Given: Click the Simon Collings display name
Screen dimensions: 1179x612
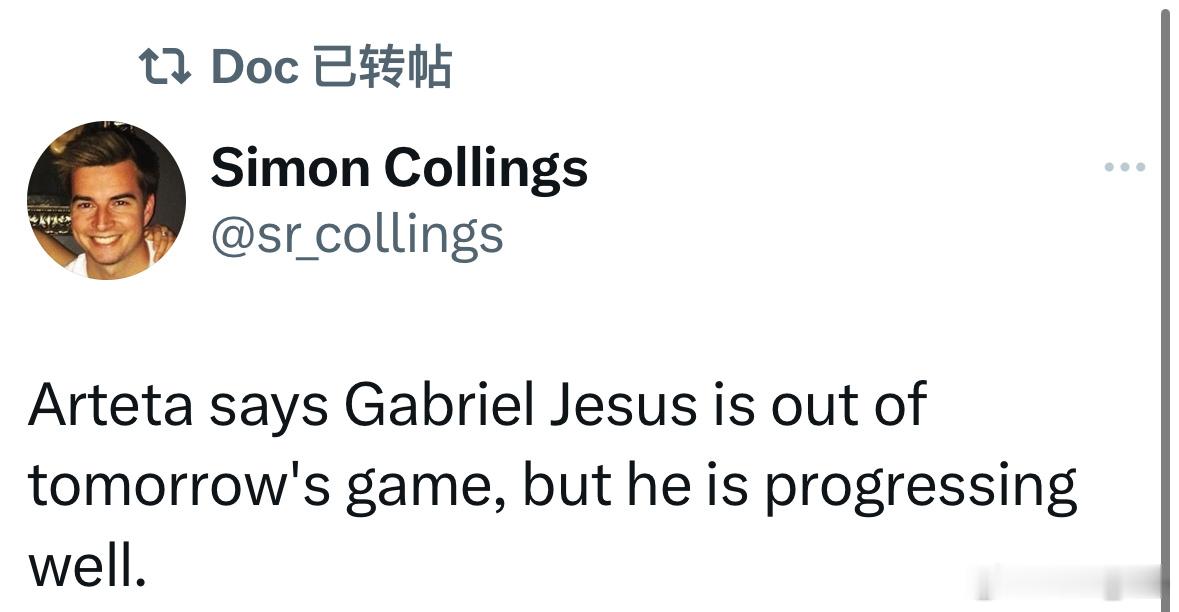Looking at the screenshot, I should [399, 168].
